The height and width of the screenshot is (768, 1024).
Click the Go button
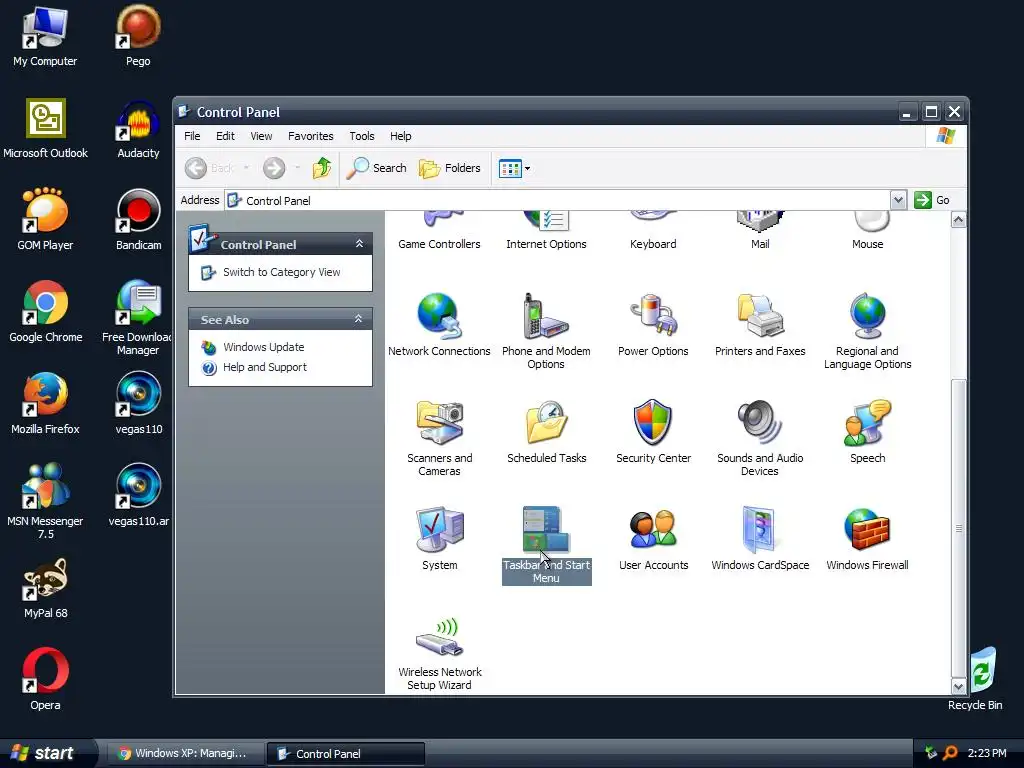[933, 200]
